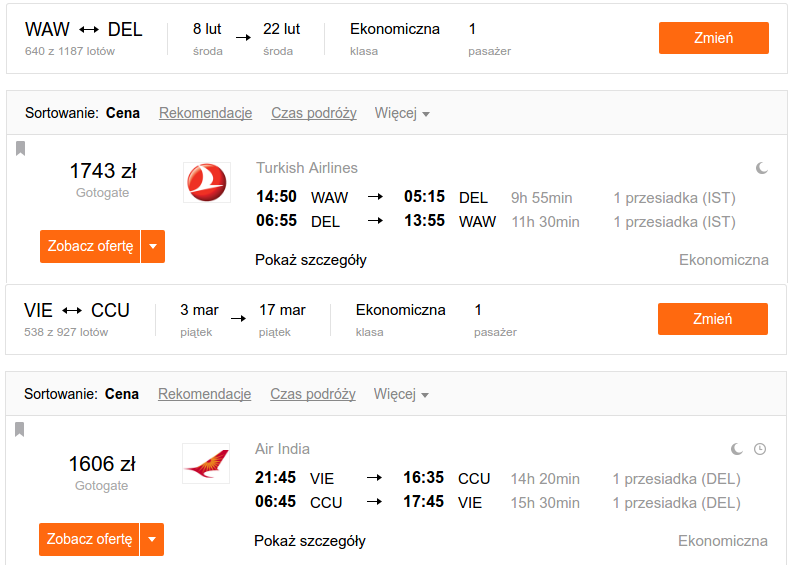Open dropdown arrow next to Zobacz ofertę for 1606 zł
Viewport: 791px width, 565px height.
[x=152, y=539]
